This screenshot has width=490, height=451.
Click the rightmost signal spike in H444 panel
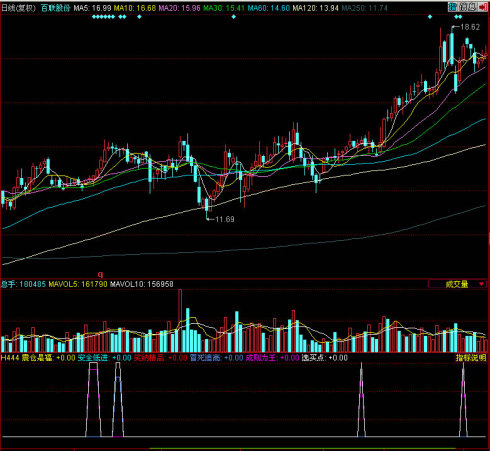pos(463,400)
